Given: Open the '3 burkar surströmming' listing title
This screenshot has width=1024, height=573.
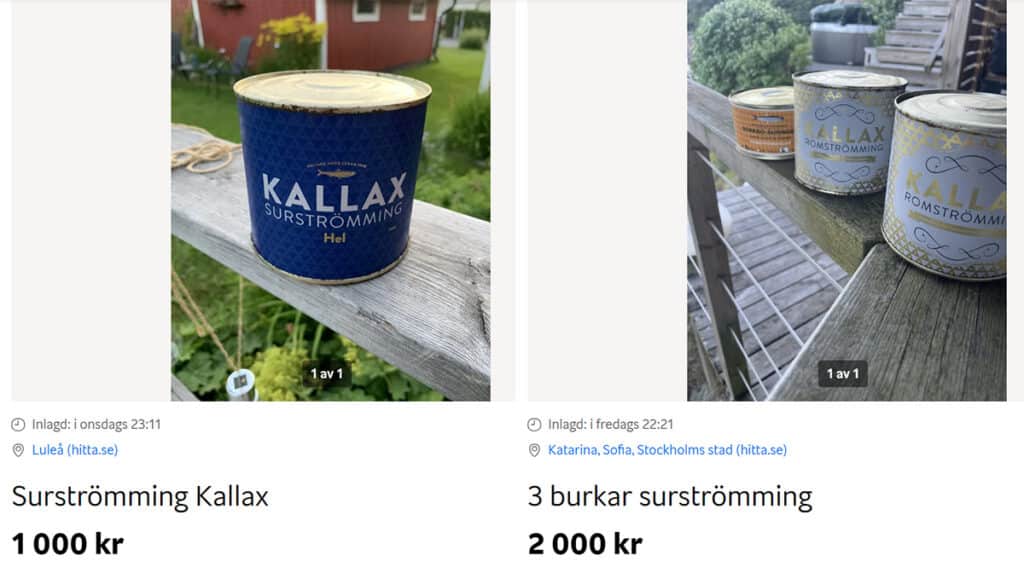Looking at the screenshot, I should (x=670, y=497).
